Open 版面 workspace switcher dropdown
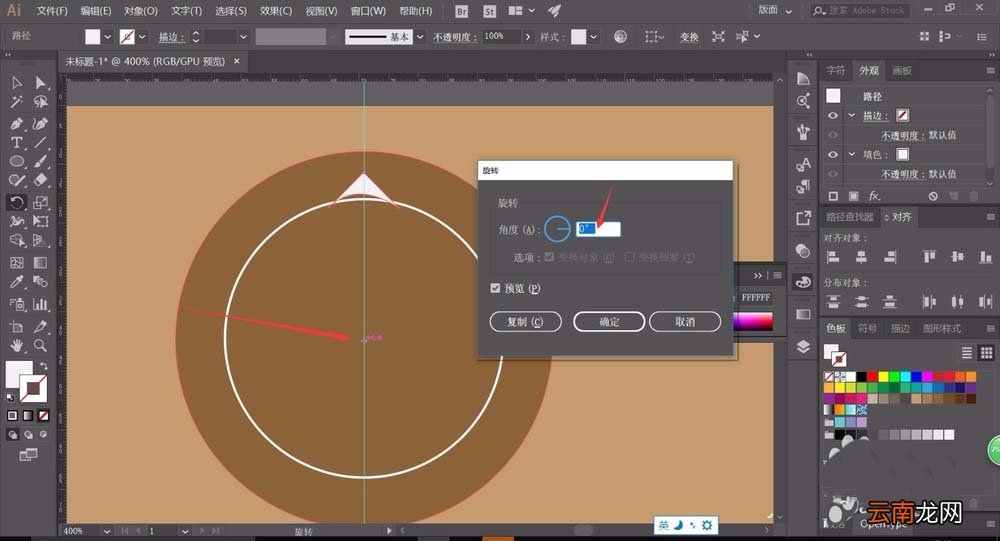 [774, 10]
